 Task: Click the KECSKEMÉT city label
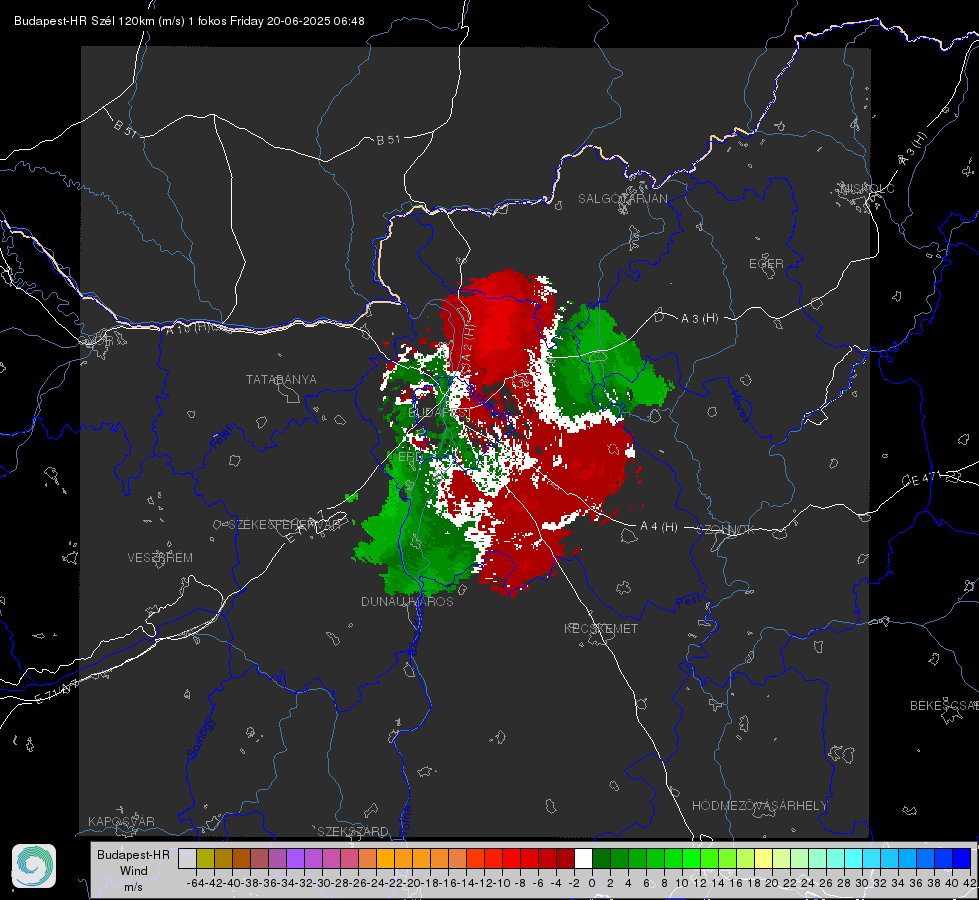(x=601, y=628)
